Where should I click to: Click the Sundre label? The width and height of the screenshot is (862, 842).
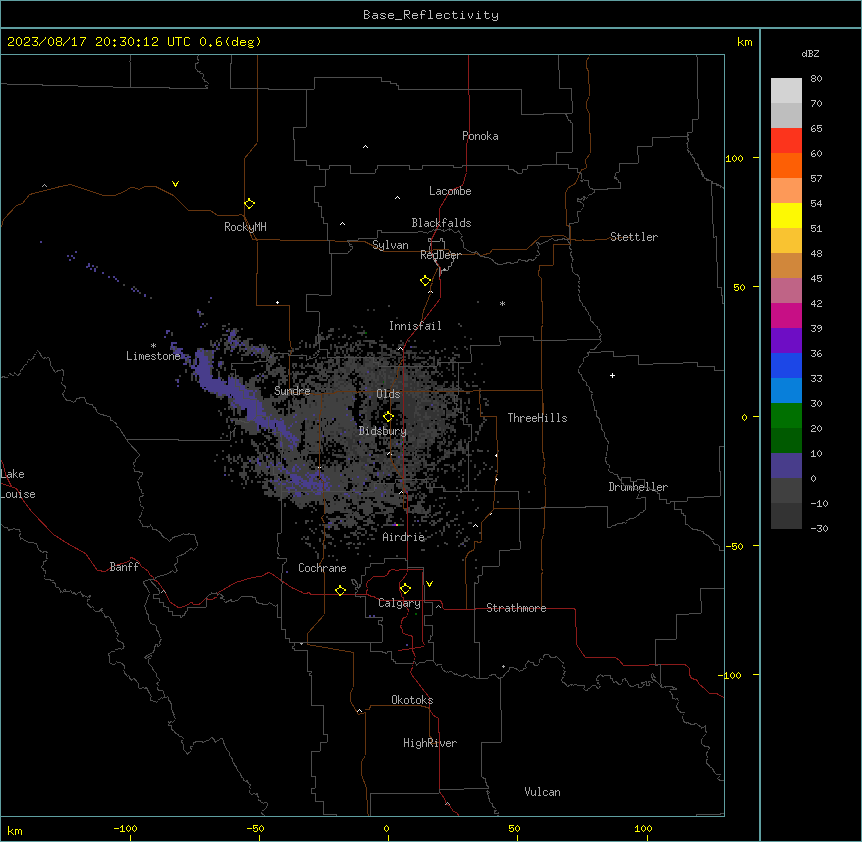pyautogui.click(x=292, y=391)
